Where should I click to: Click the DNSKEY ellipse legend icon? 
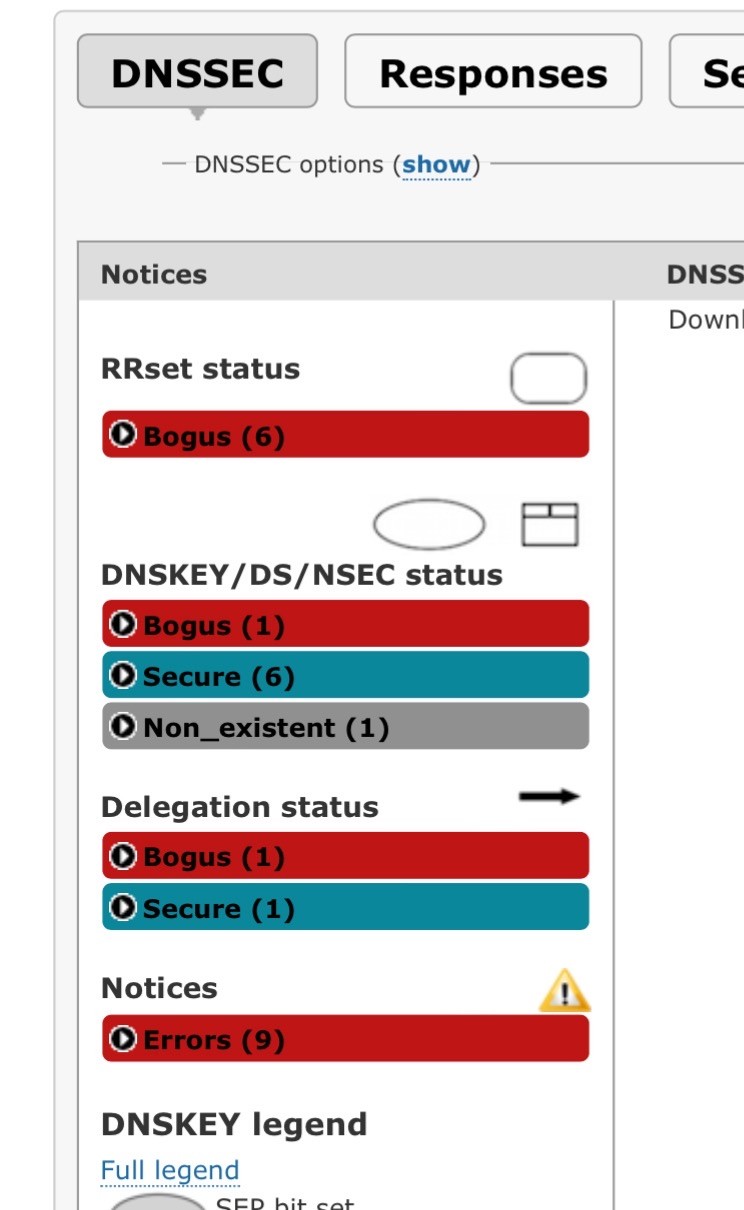click(x=428, y=524)
